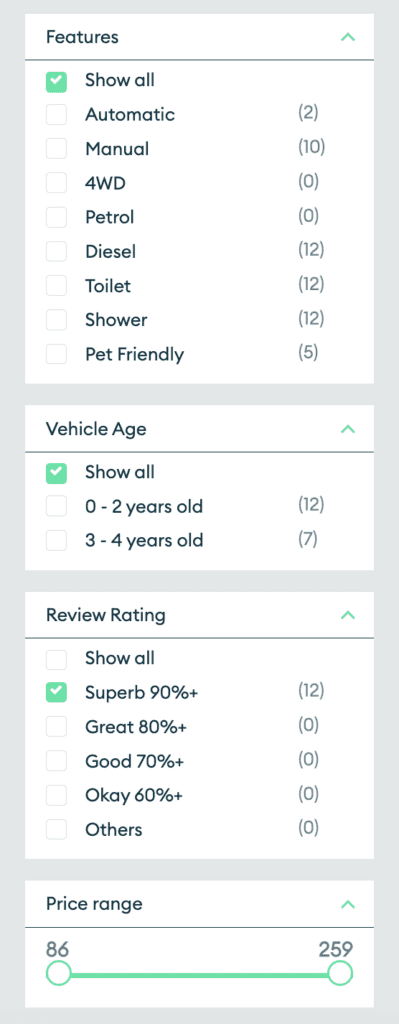The height and width of the screenshot is (1024, 399).
Task: Enable the Pet Friendly filter
Action: (x=56, y=355)
